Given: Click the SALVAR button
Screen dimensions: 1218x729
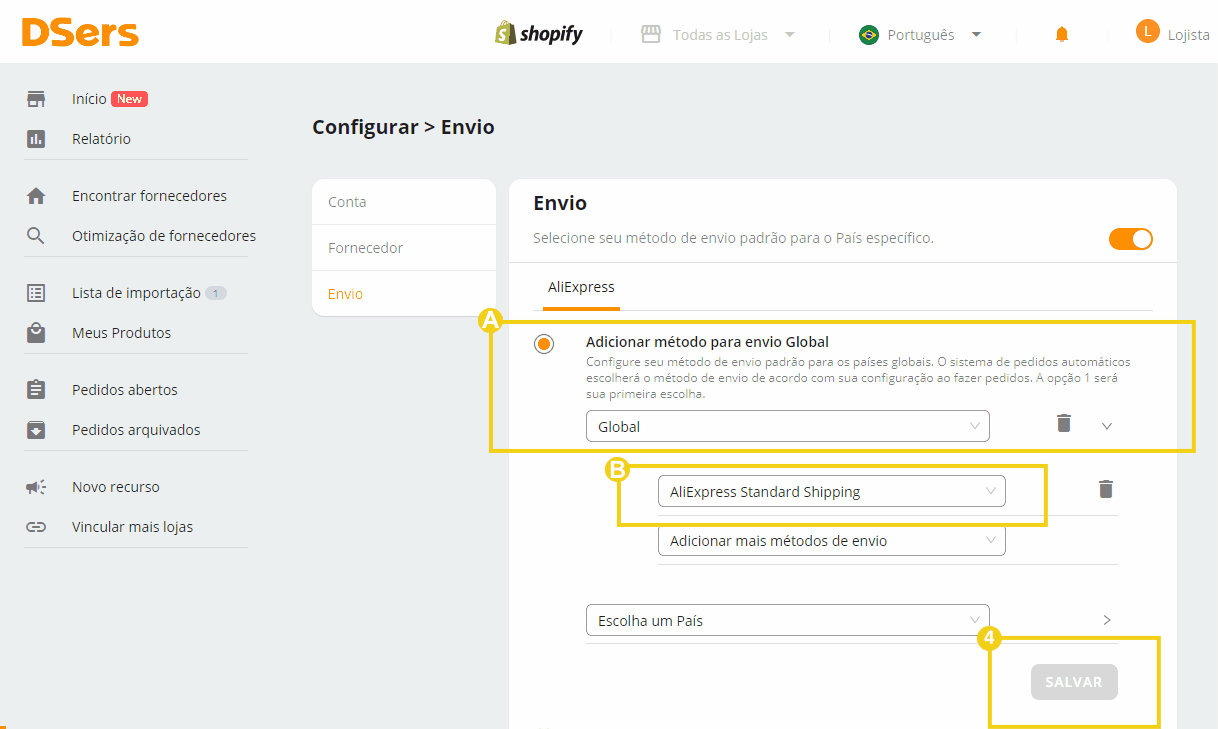Looking at the screenshot, I should (x=1074, y=682).
